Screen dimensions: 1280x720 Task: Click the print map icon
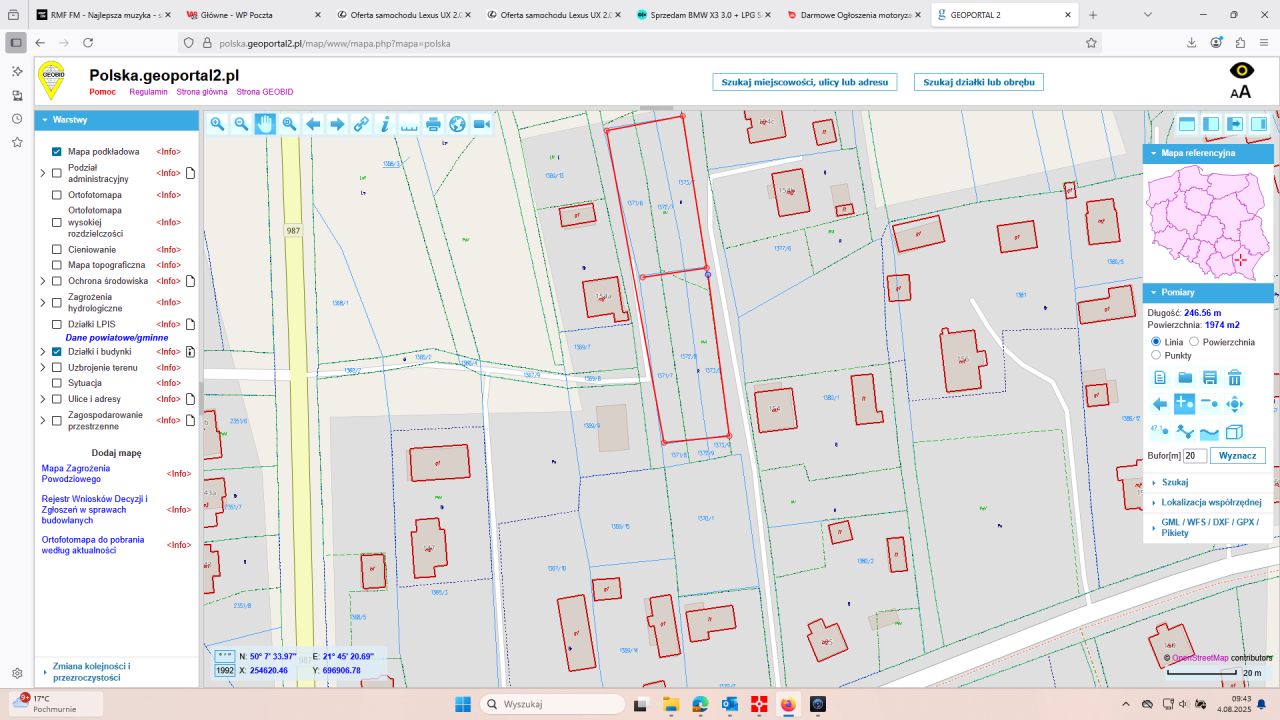(433, 124)
